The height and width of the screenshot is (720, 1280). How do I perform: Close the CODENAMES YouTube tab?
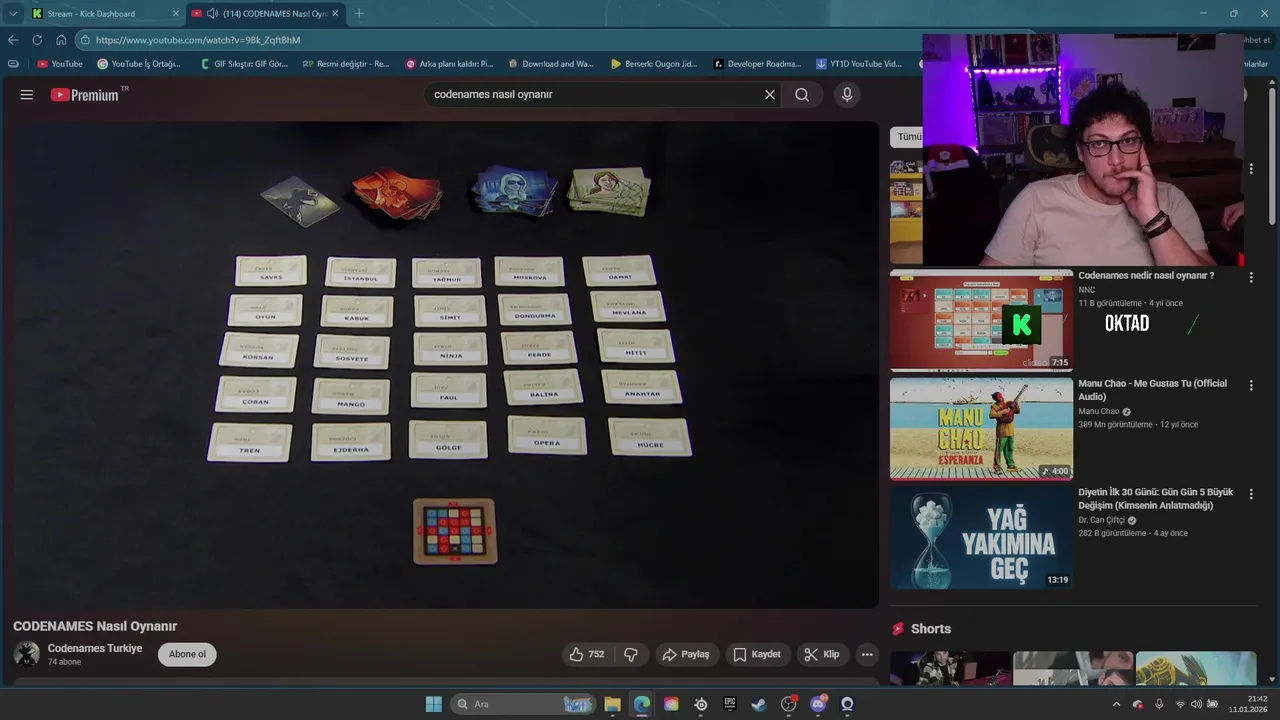click(x=335, y=13)
